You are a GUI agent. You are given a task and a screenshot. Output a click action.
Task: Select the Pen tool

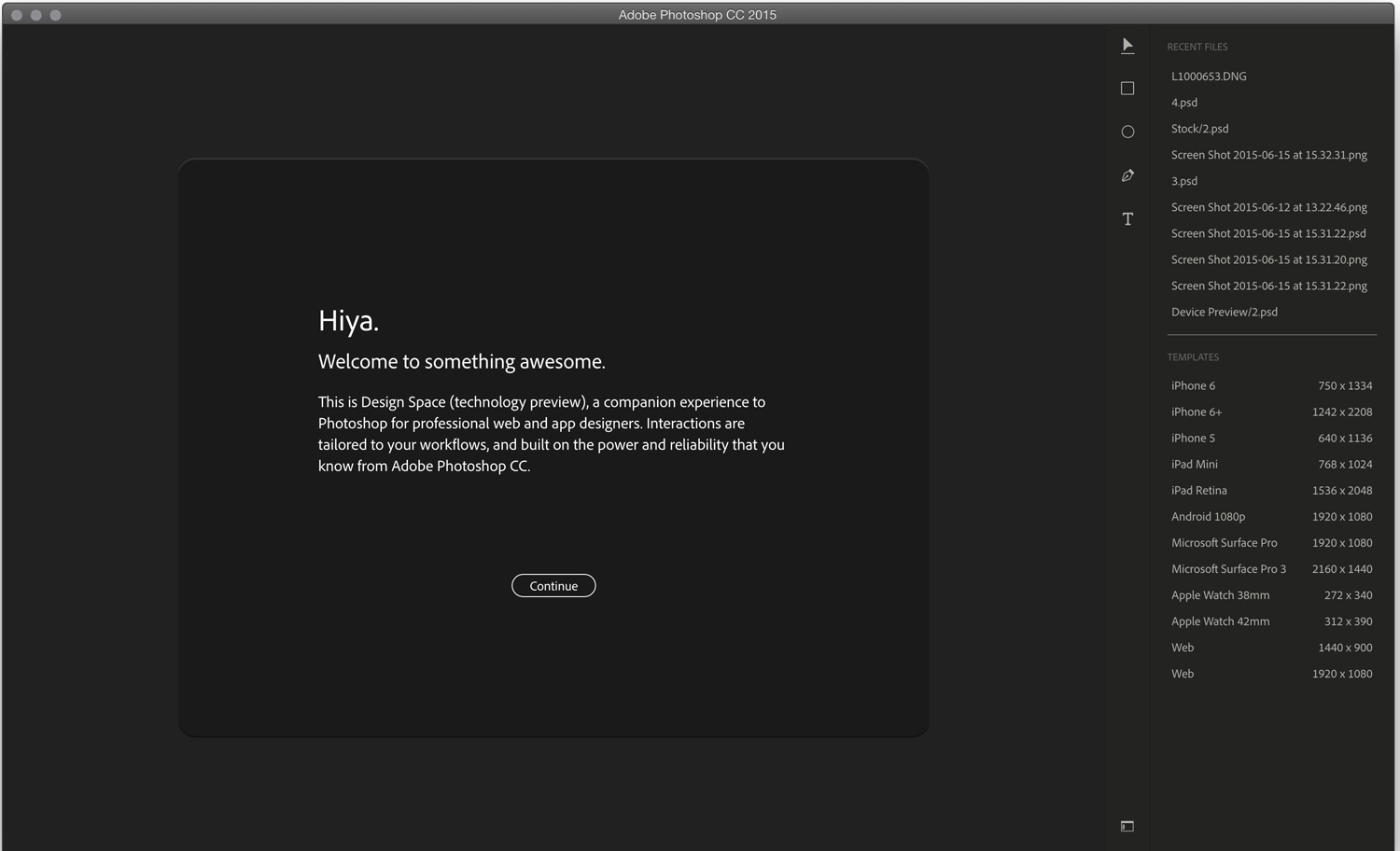1127,175
